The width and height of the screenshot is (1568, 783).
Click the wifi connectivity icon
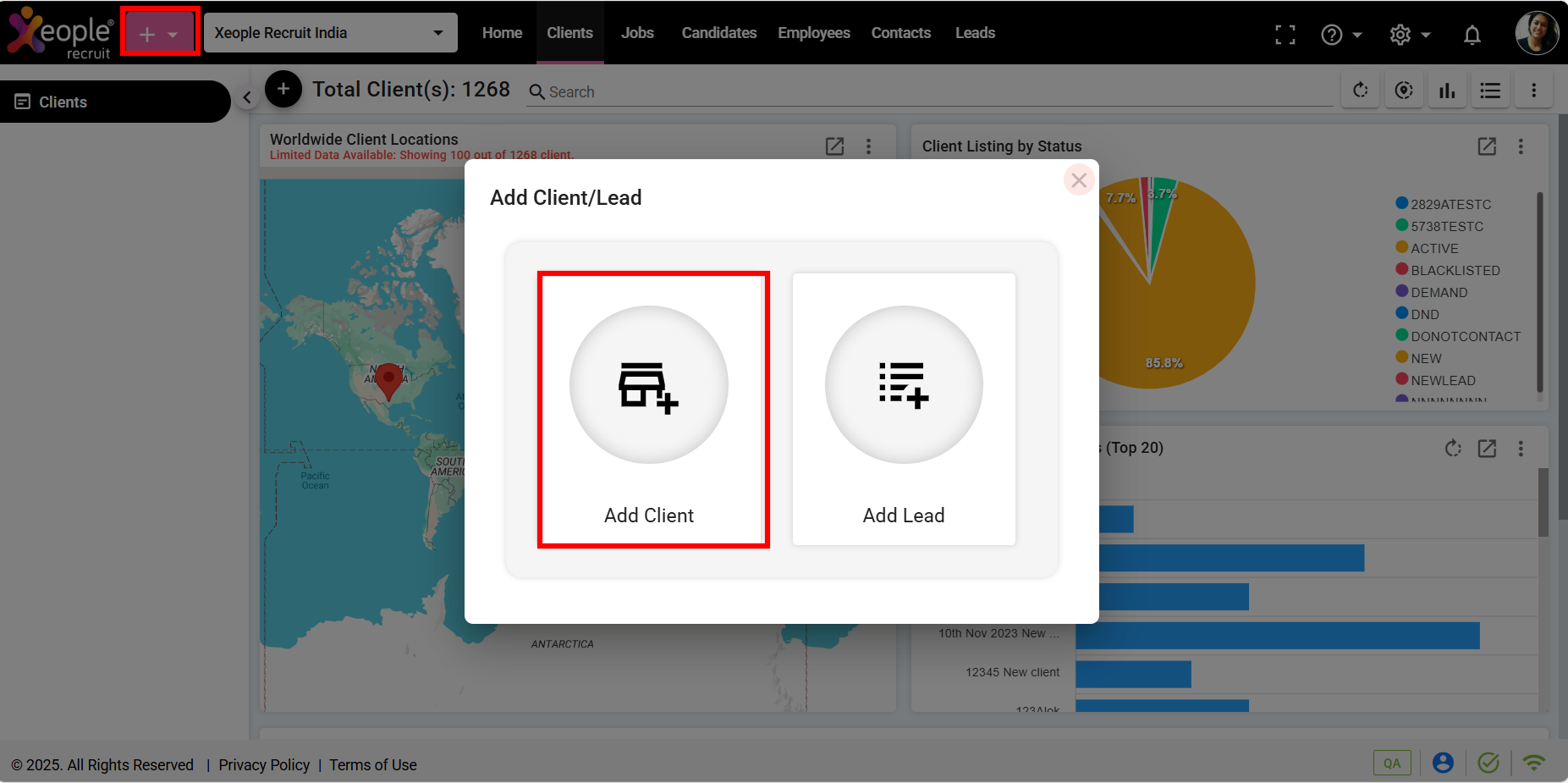(x=1533, y=763)
